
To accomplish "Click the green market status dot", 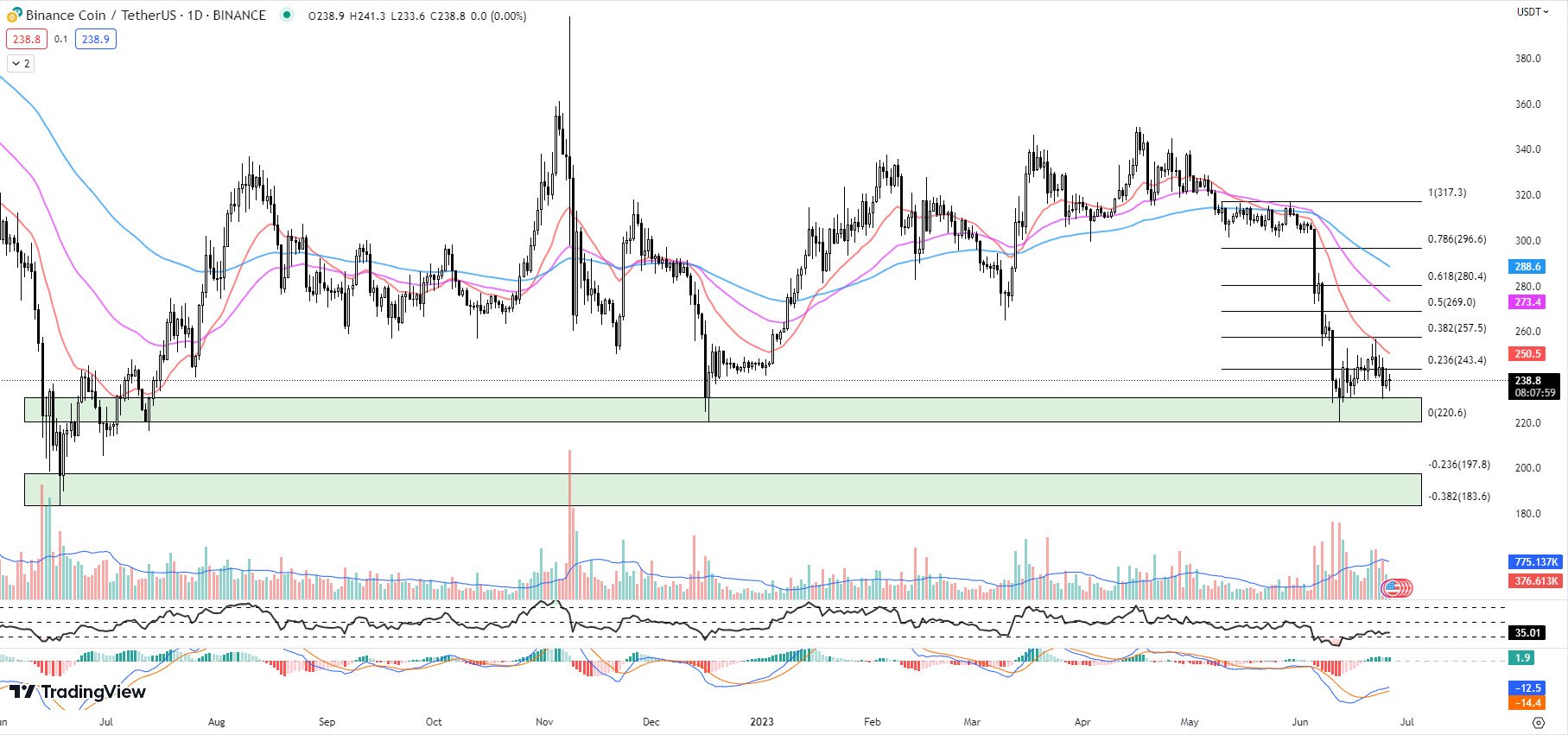I will (287, 15).
